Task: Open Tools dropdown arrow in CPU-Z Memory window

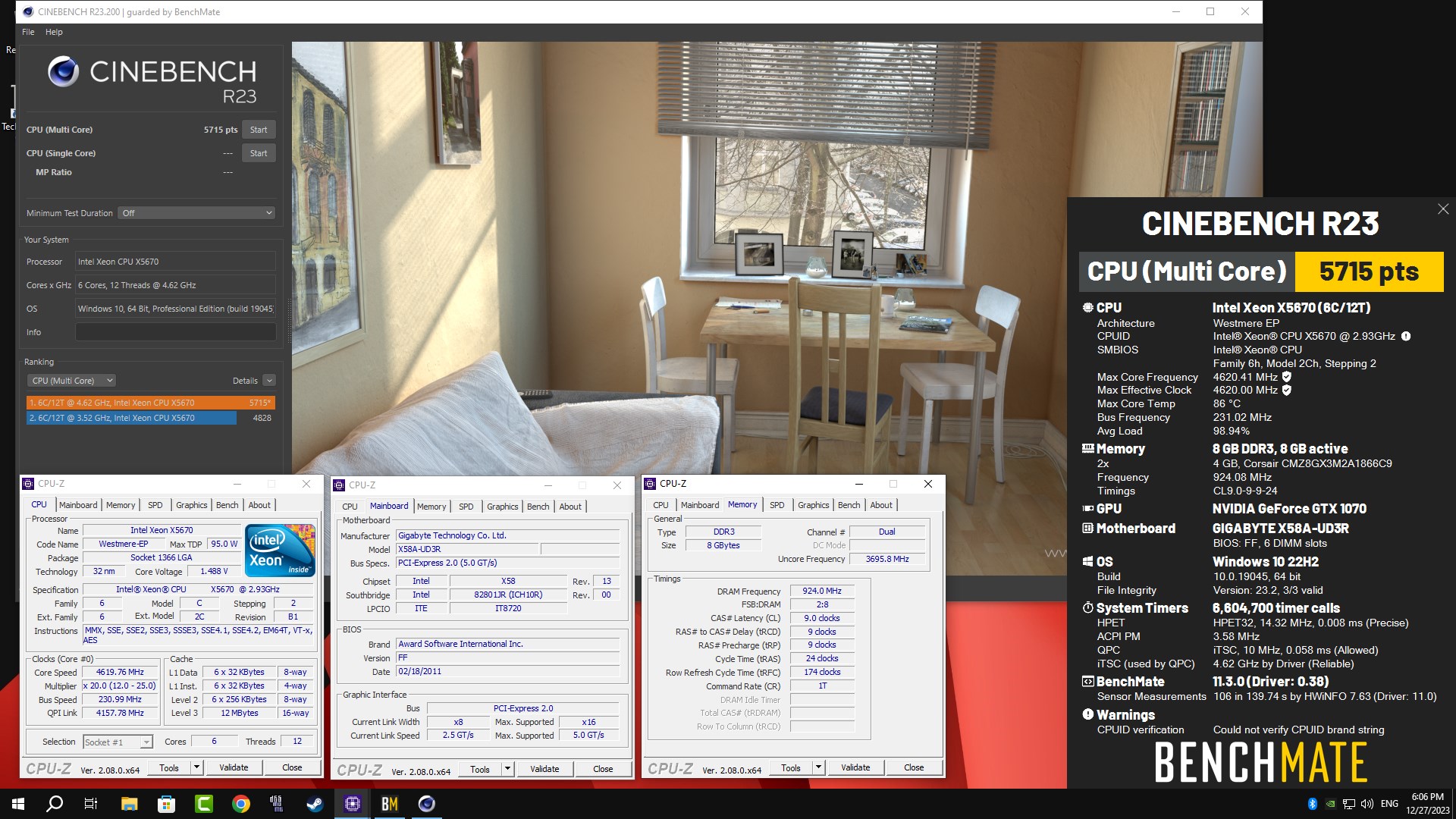Action: pyautogui.click(x=817, y=767)
